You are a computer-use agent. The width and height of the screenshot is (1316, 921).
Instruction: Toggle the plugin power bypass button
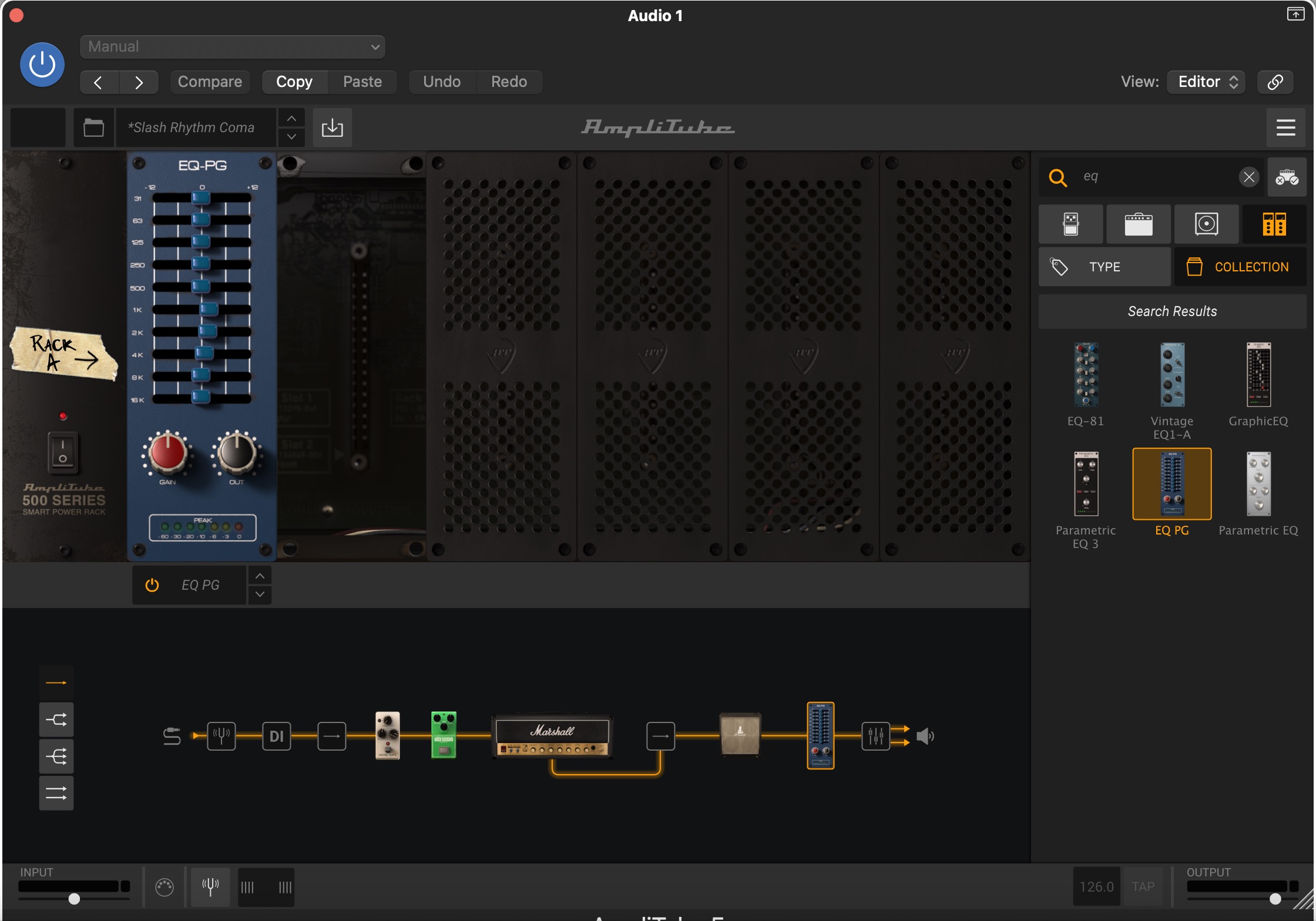point(42,65)
